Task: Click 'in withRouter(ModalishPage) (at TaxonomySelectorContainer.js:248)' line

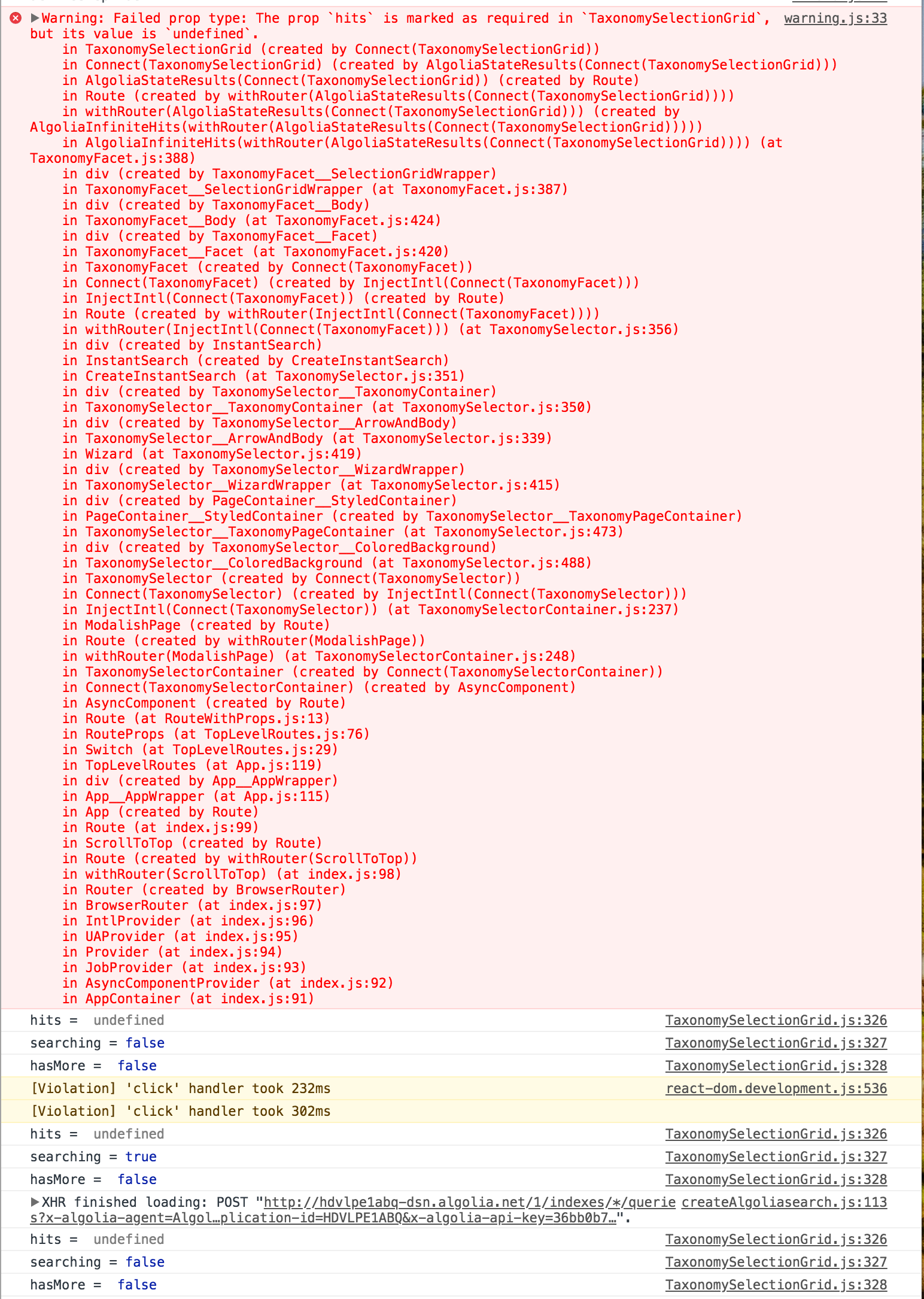Action: click(x=319, y=656)
